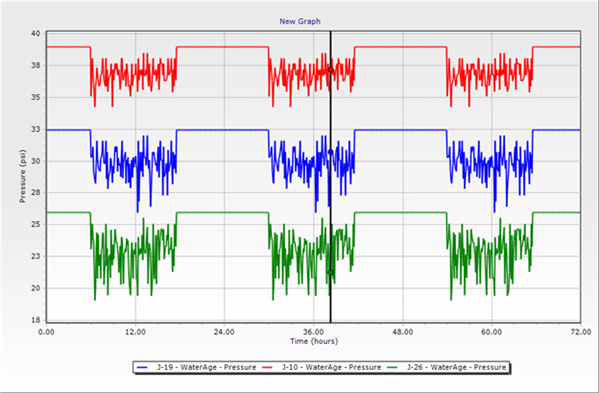The width and height of the screenshot is (599, 393).
Task: Click J-26 - WaterAge - Pressure legend label
Action: pos(457,367)
